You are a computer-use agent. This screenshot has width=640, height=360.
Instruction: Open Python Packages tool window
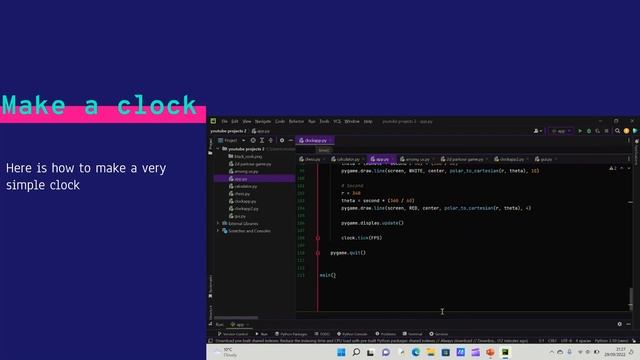pyautogui.click(x=291, y=334)
